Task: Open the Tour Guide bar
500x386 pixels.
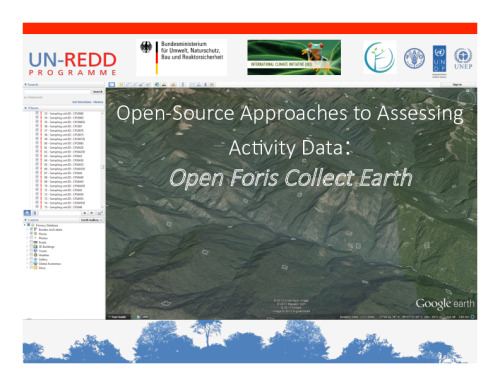Action: tap(117, 317)
